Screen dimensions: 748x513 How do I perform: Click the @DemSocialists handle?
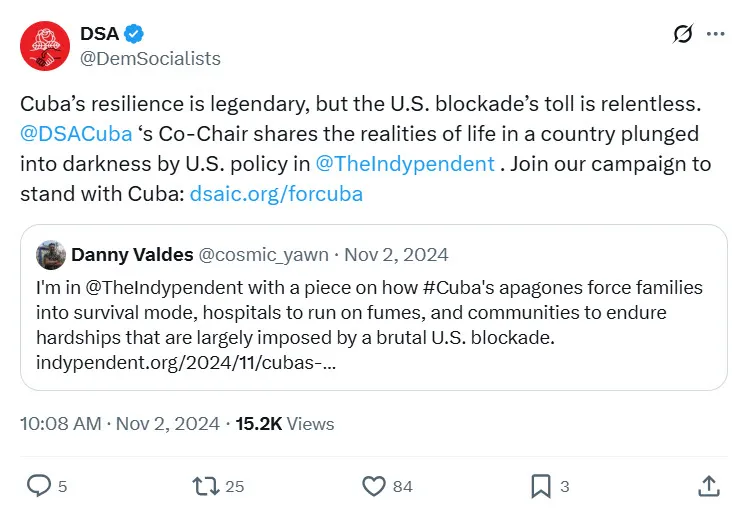pyautogui.click(x=150, y=58)
